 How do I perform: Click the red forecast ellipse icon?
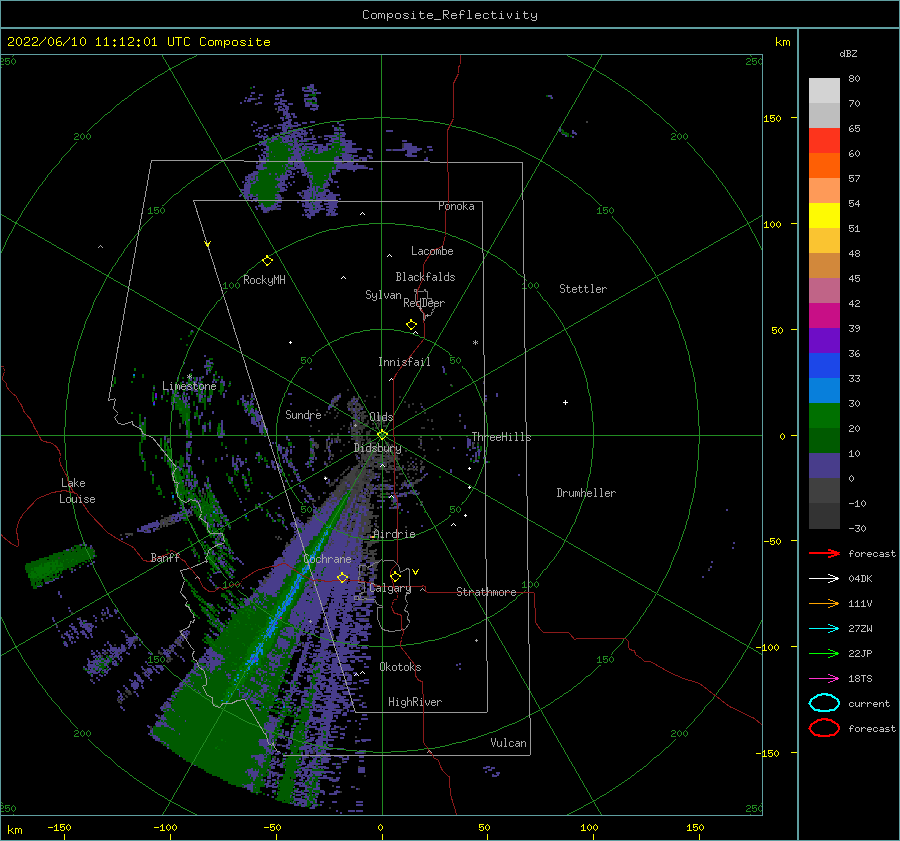click(x=824, y=728)
